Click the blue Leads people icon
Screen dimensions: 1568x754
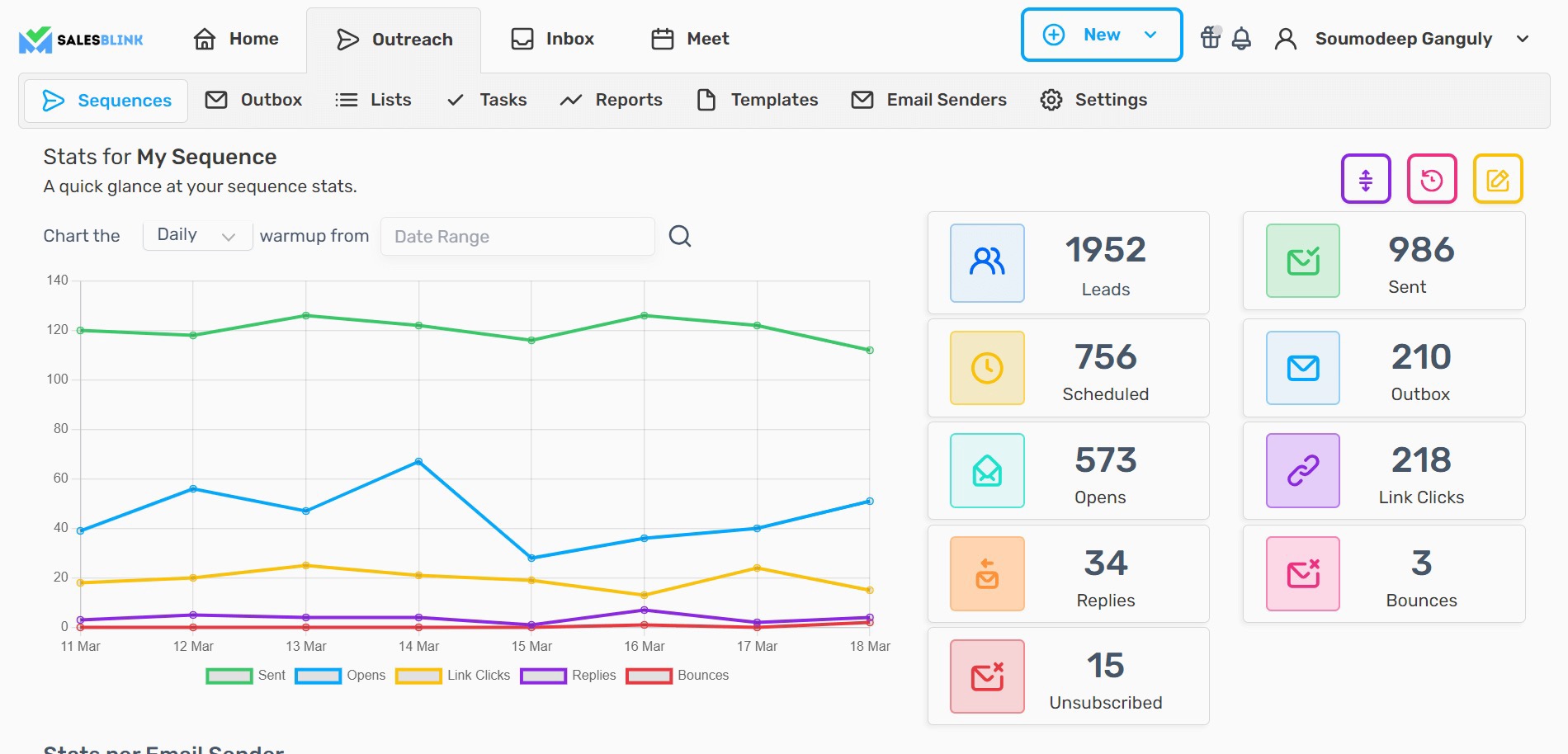click(987, 262)
